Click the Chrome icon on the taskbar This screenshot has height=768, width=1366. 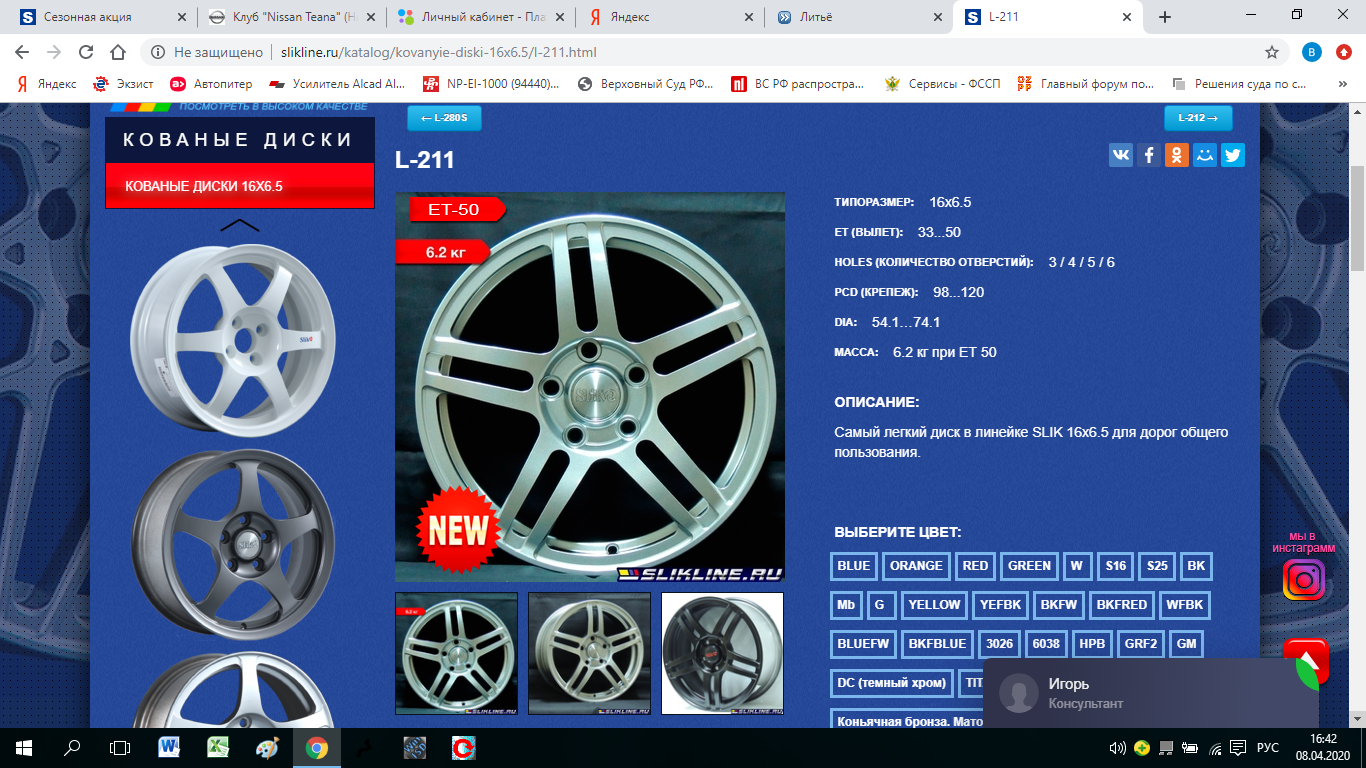pos(316,747)
